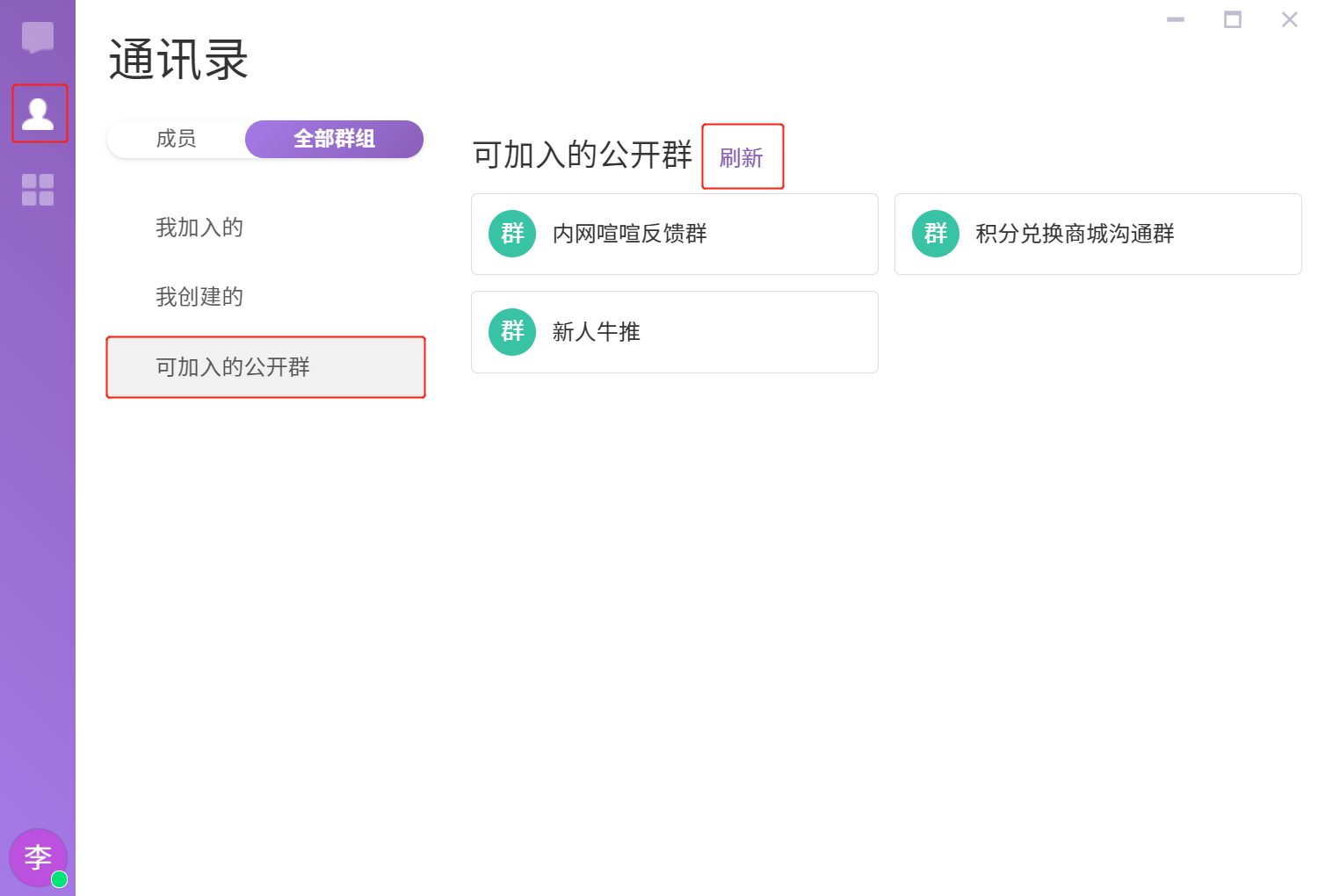Click the 李 user avatar
Screen dimensions: 1318x896
pyautogui.click(x=35, y=856)
